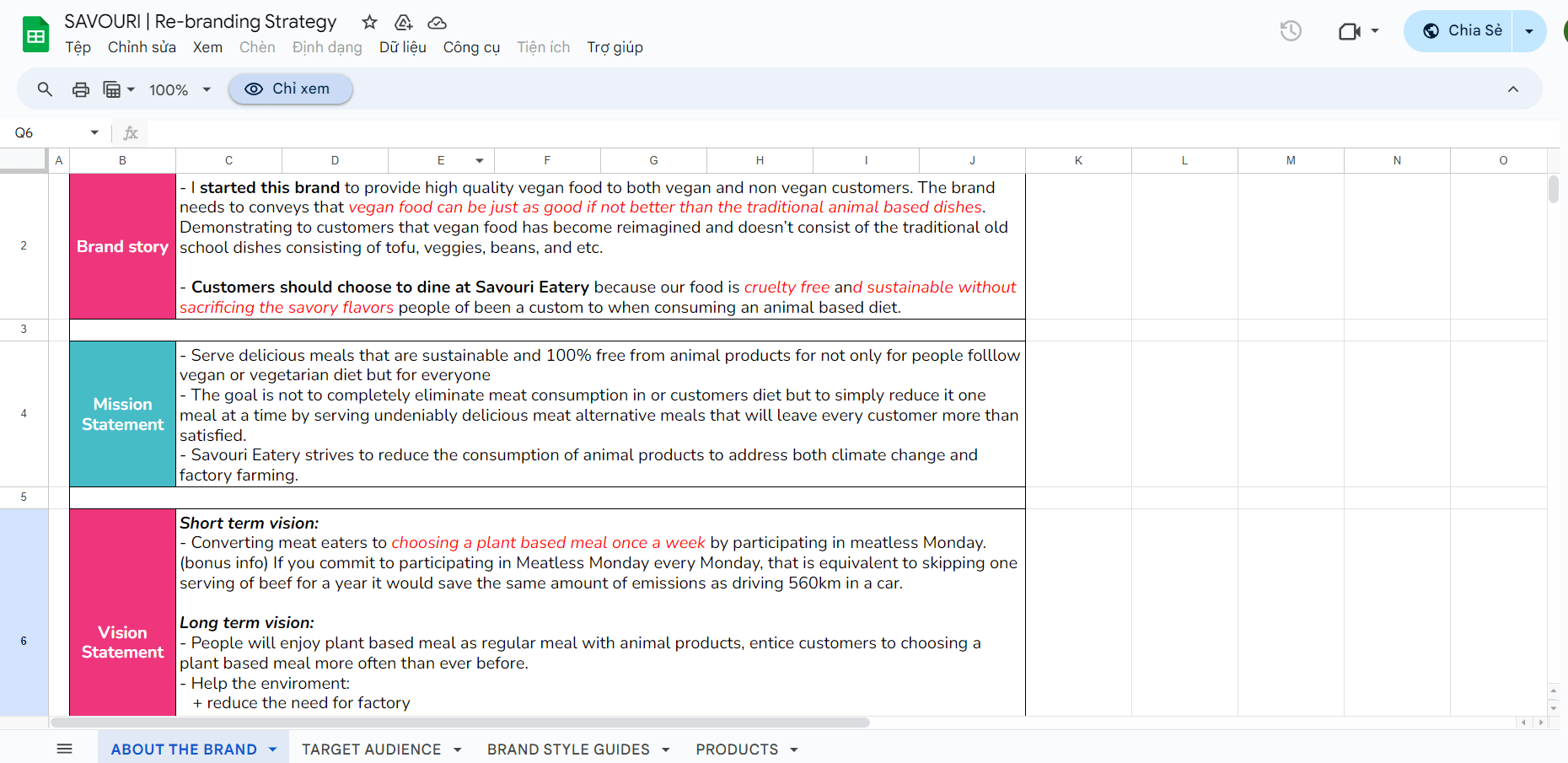Image resolution: width=1568 pixels, height=763 pixels.
Task: Open the Công cụ menu
Action: coord(471,47)
